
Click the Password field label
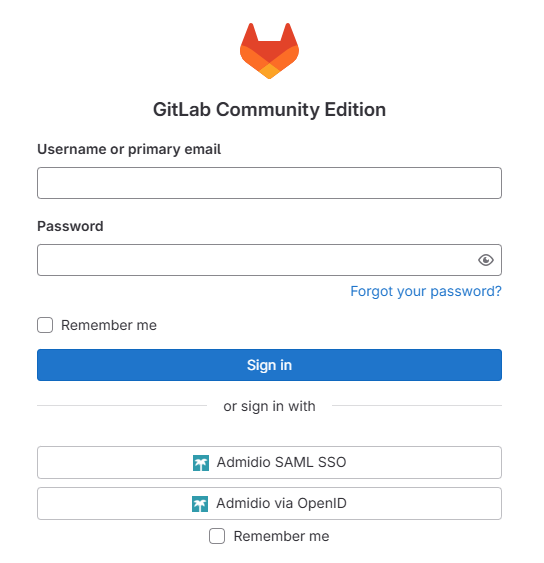[70, 226]
